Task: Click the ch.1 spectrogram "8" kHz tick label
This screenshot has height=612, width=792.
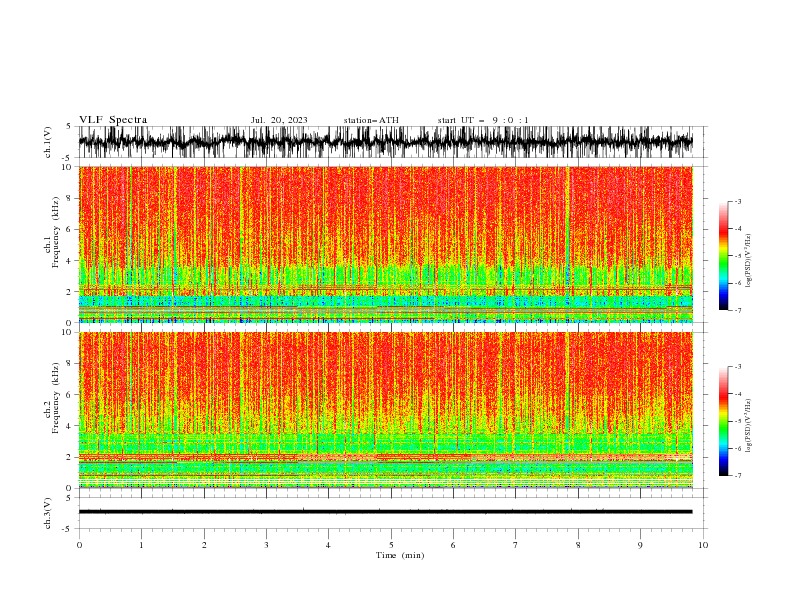Action: (x=70, y=198)
